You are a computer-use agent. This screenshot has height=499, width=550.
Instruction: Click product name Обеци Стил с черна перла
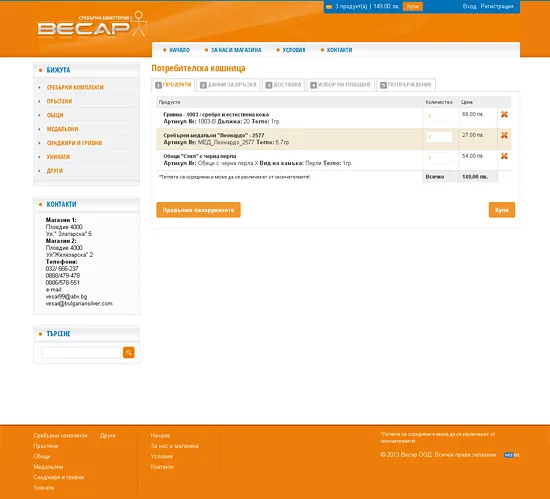click(x=200, y=156)
